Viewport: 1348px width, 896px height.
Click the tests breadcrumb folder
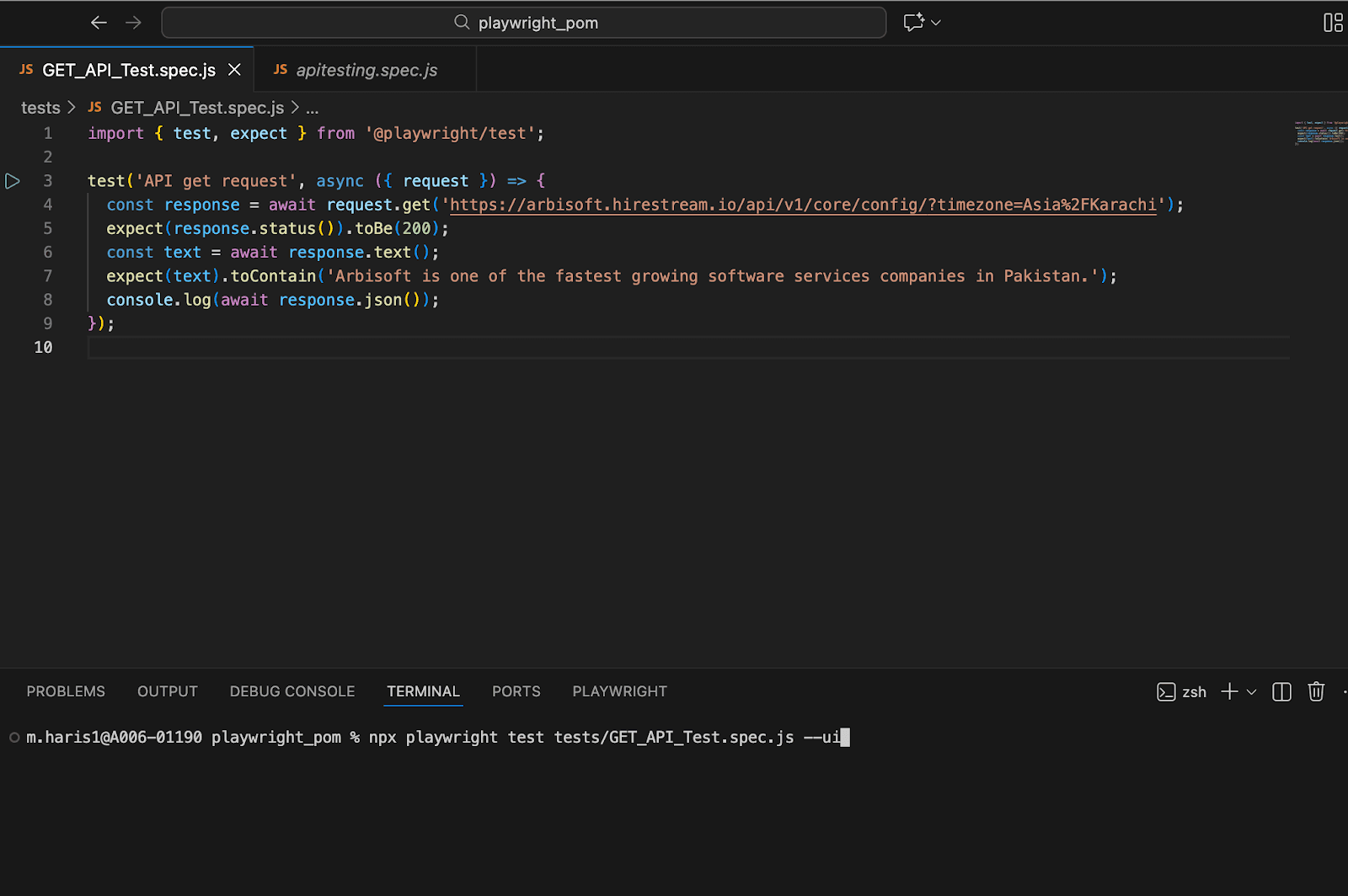point(40,108)
